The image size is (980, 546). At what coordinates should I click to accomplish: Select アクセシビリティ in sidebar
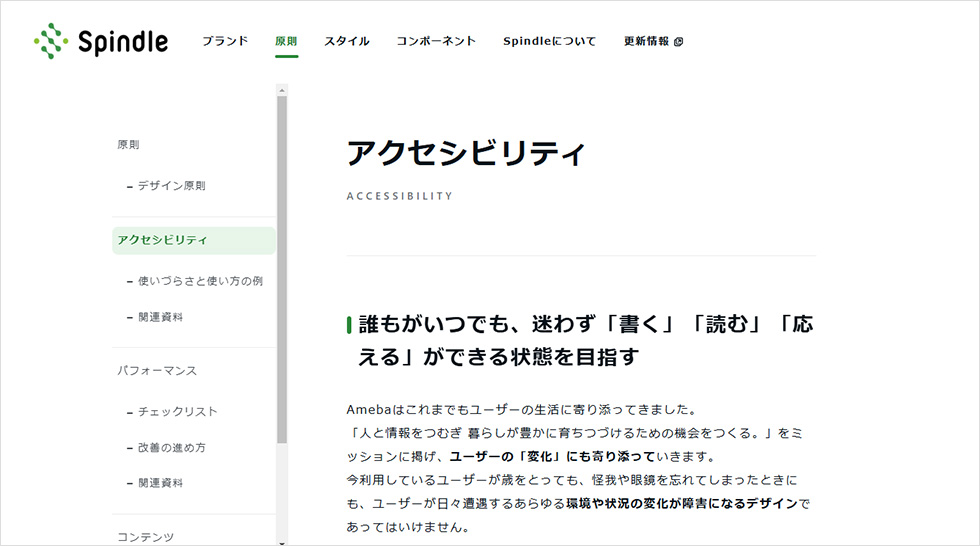194,240
